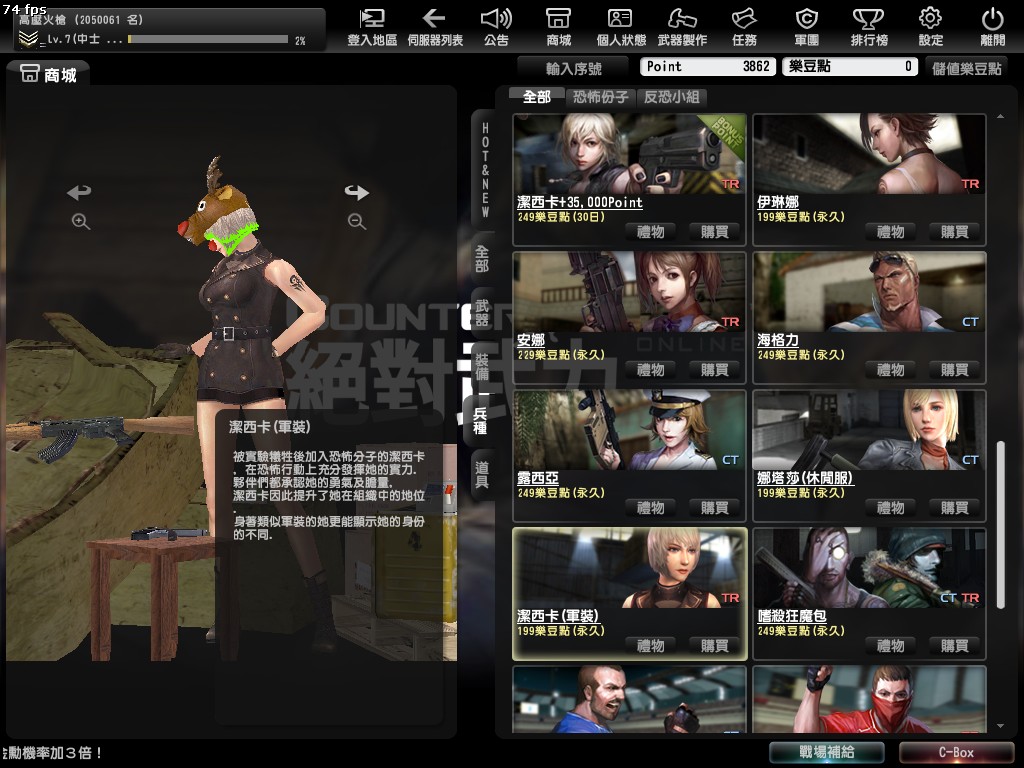The width and height of the screenshot is (1024, 768).
Task: Click the 高壓火槍 player name text
Action: (x=42, y=20)
